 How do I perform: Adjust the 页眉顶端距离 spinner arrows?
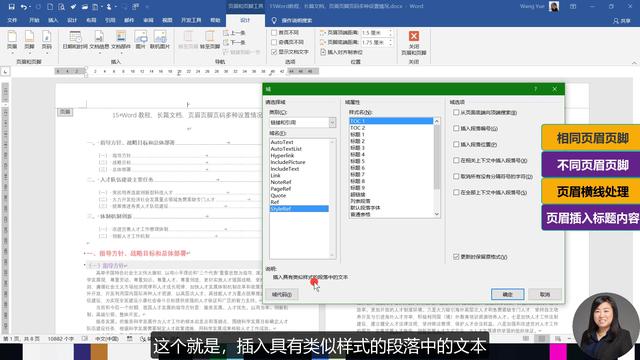[x=390, y=33]
